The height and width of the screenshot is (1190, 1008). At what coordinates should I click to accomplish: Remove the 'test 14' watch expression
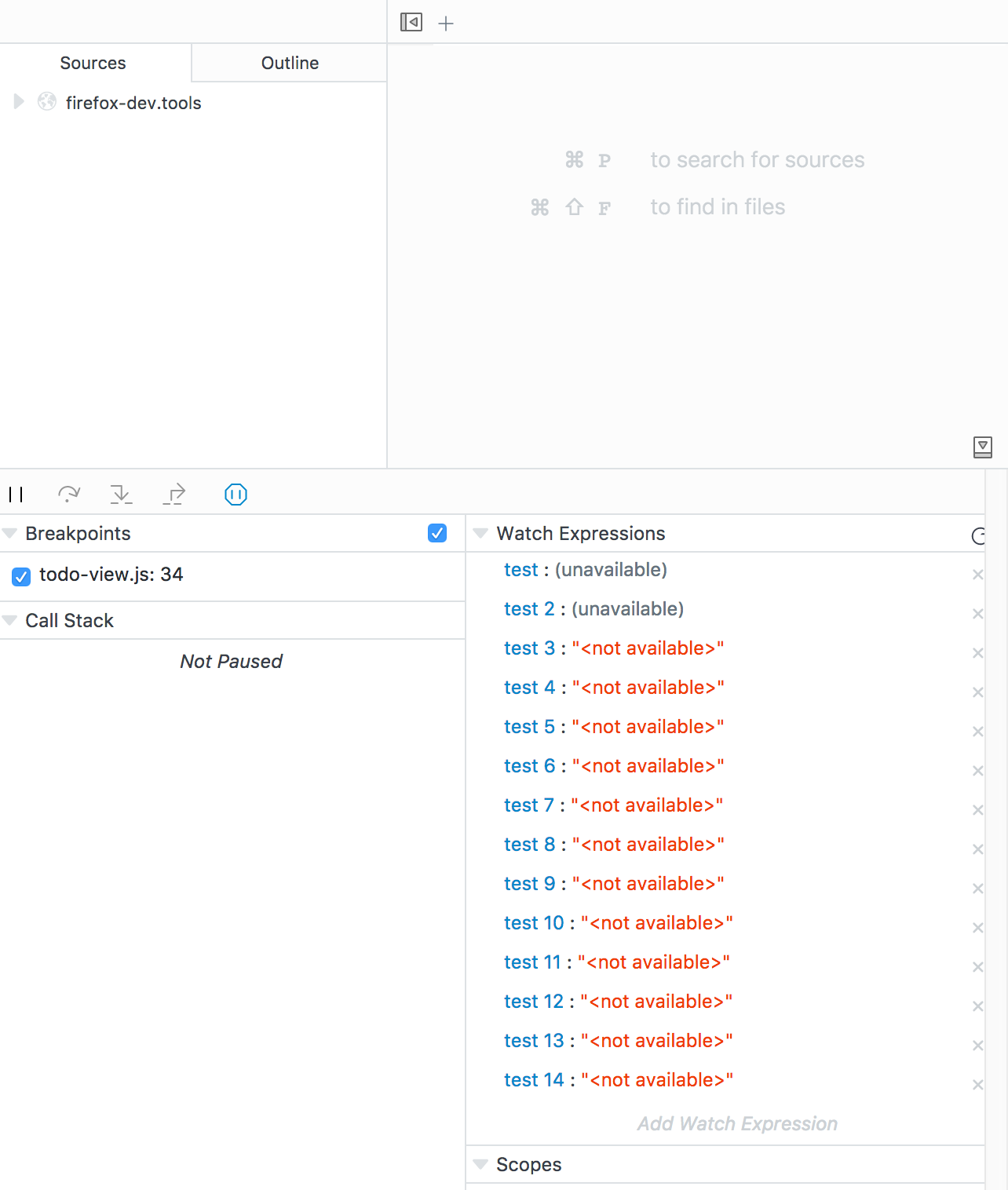(x=977, y=1085)
